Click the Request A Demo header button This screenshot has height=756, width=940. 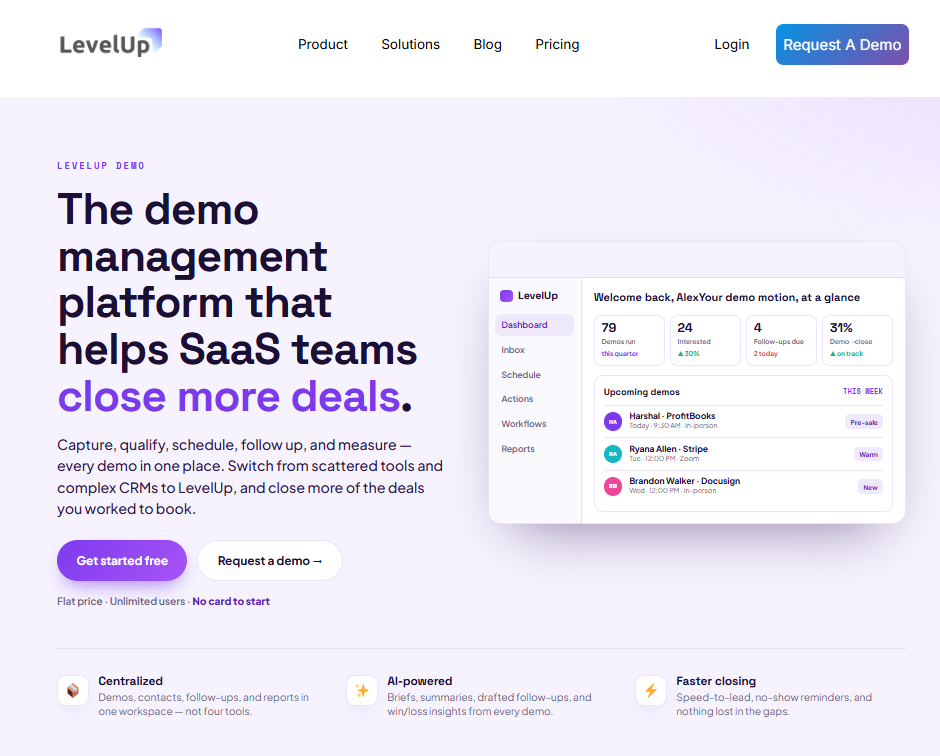842,44
